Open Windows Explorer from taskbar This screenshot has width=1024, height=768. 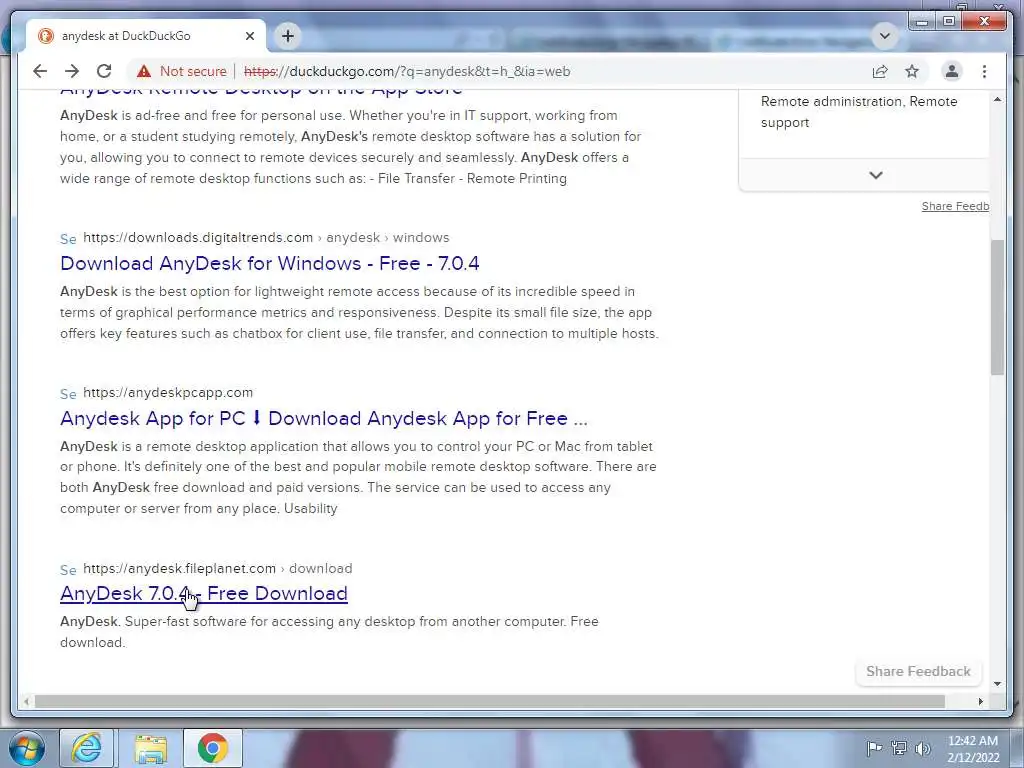151,748
